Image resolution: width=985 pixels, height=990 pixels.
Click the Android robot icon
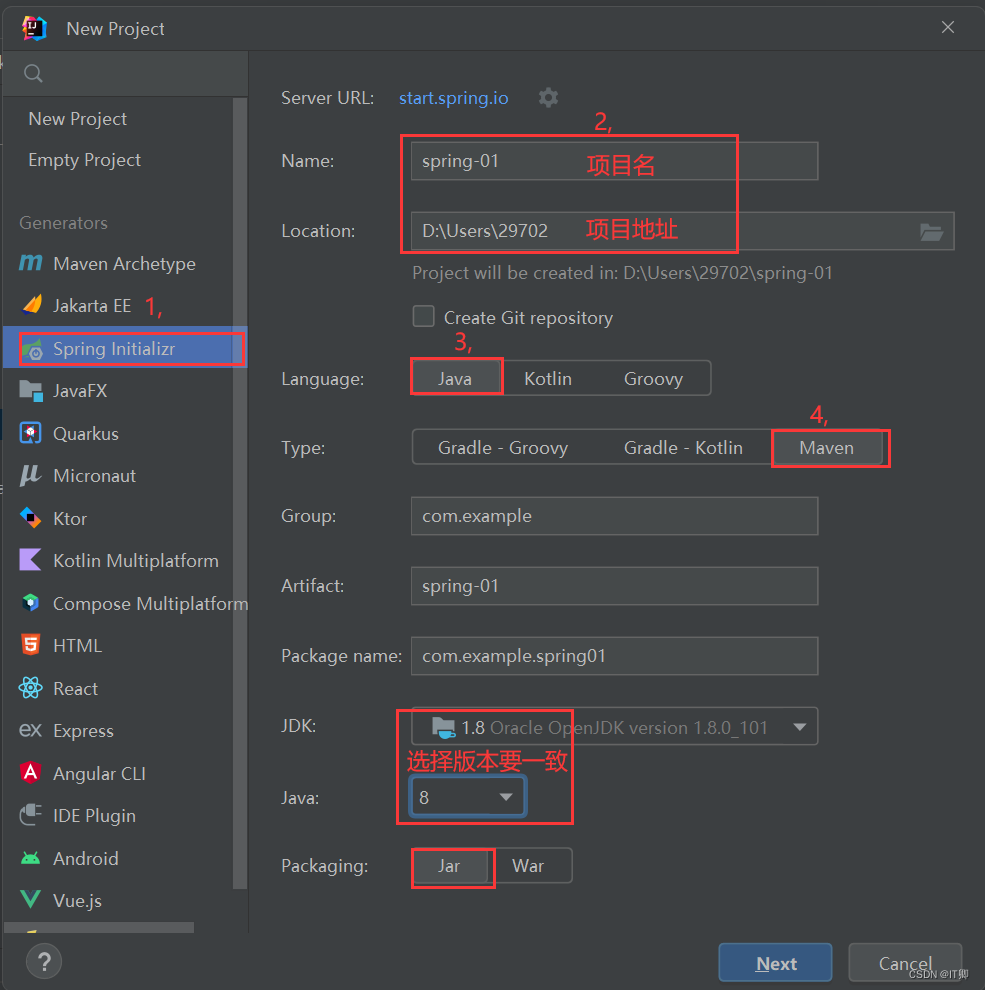tap(30, 858)
